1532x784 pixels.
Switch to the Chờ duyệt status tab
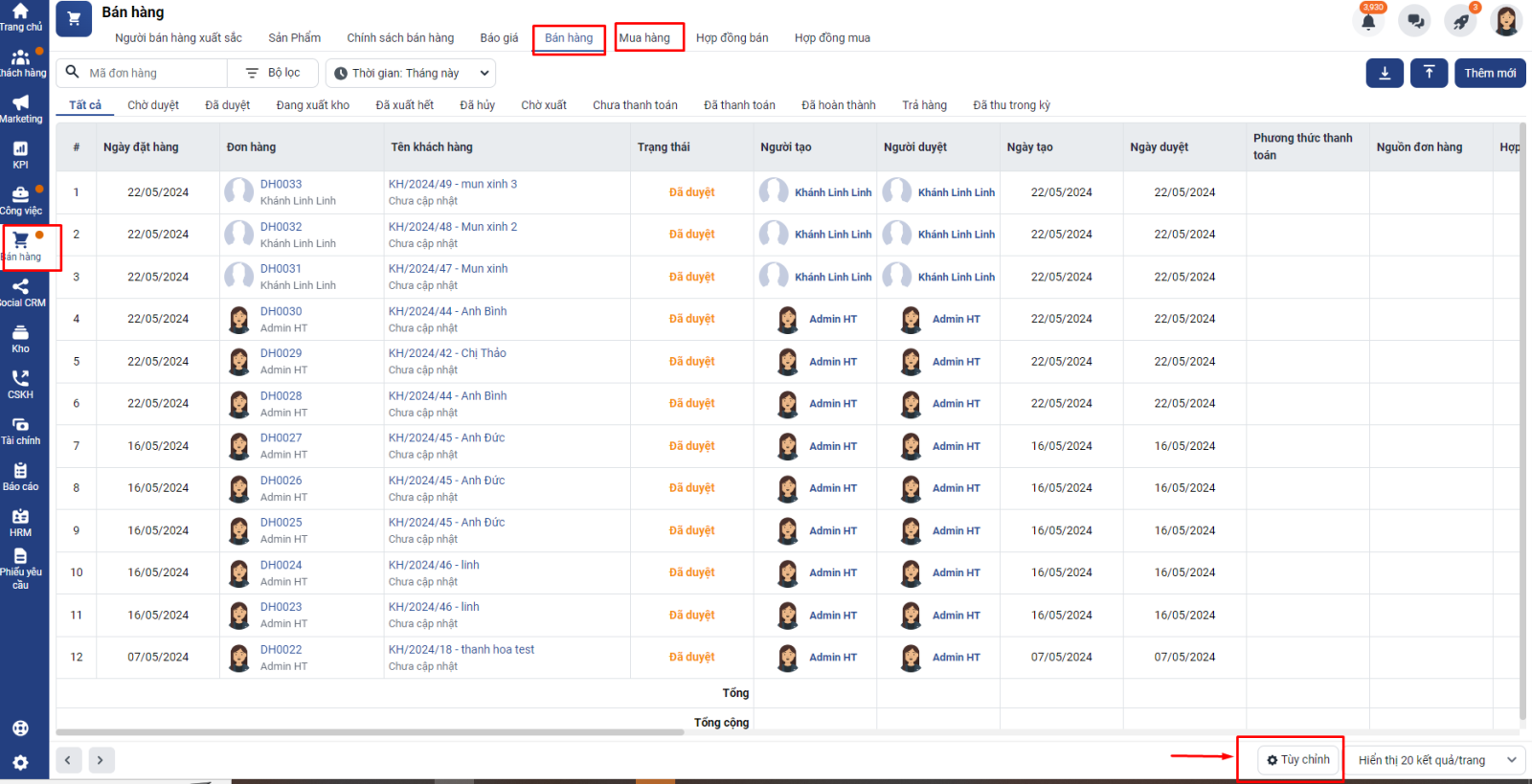click(x=153, y=105)
